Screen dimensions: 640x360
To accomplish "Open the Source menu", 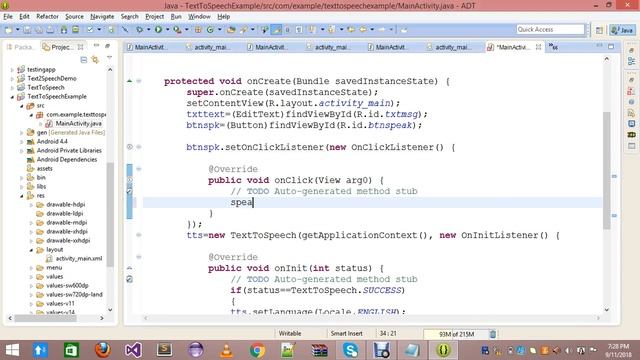I will [x=74, y=16].
